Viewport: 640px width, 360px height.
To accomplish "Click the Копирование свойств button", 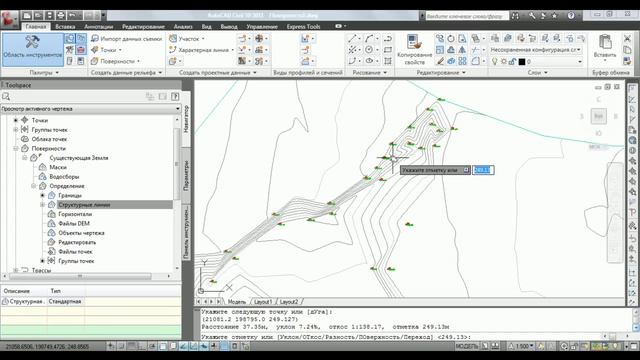I will click(x=414, y=50).
